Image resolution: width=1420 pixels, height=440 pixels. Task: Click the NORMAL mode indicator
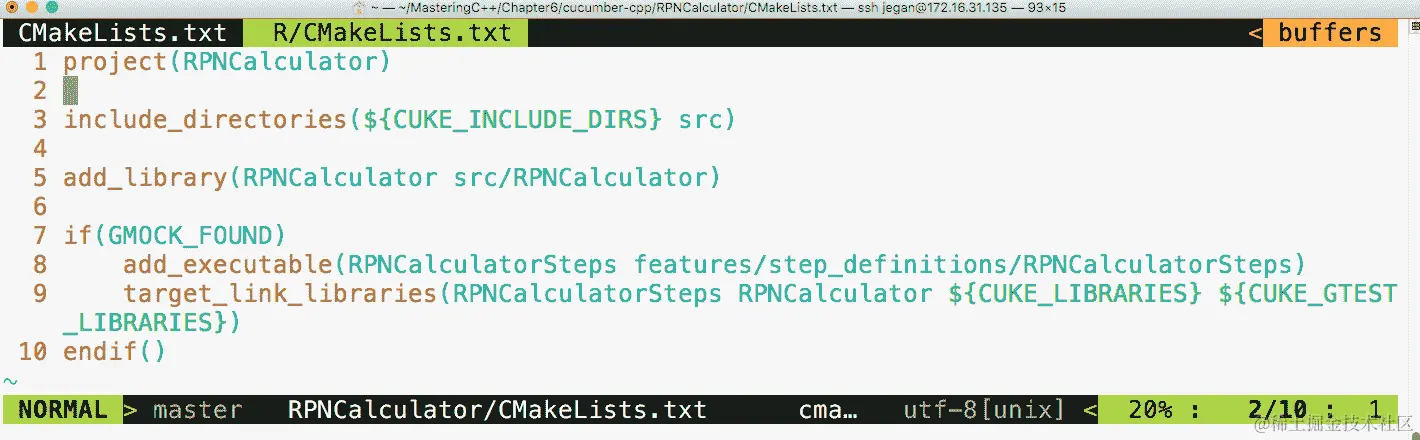point(62,409)
